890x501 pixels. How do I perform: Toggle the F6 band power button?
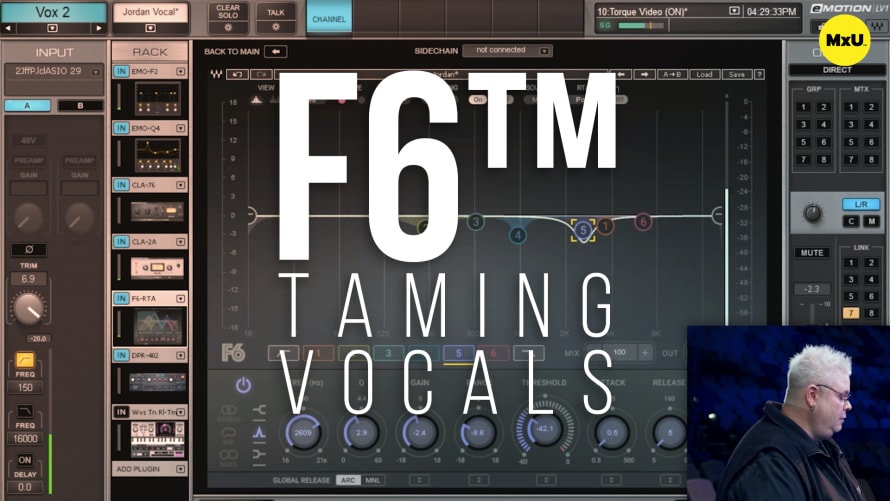(x=243, y=385)
